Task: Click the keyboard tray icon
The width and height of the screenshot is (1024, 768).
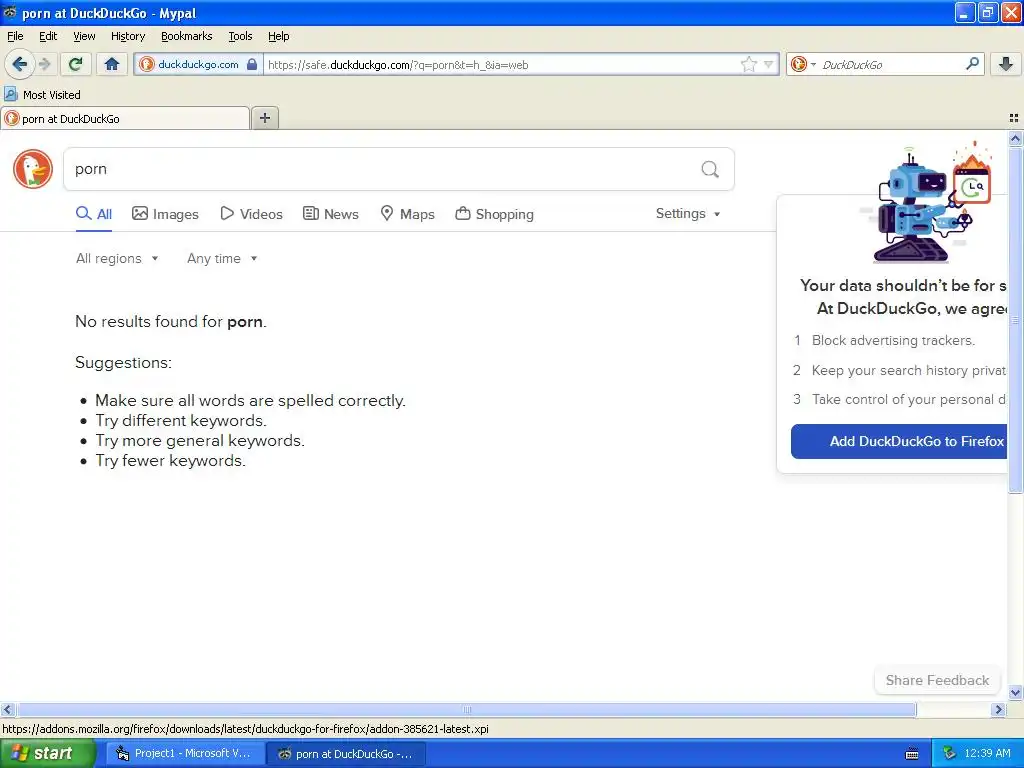Action: [x=912, y=754]
